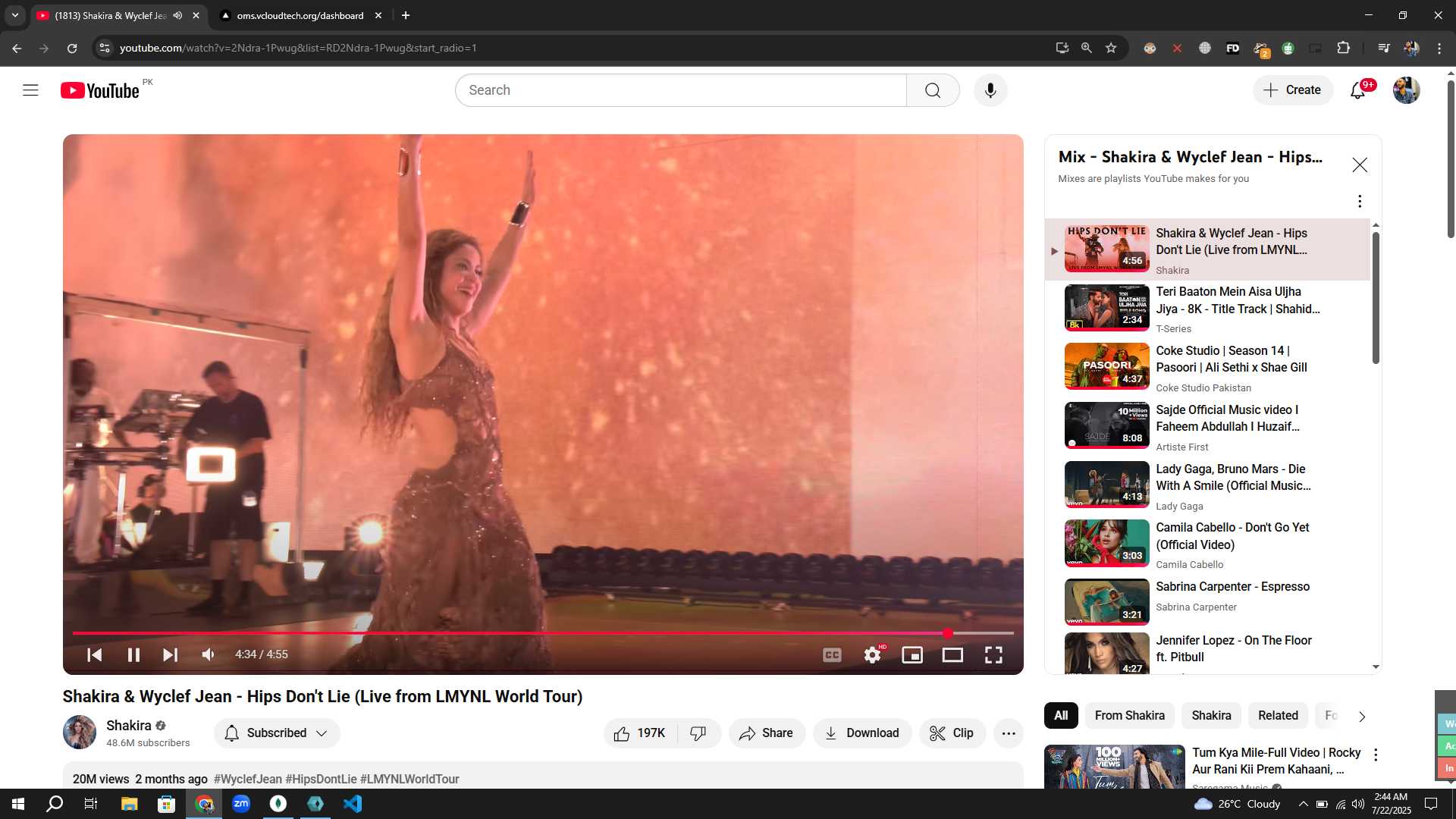Open the Shakira channel name link
1456x819 pixels.
(129, 726)
